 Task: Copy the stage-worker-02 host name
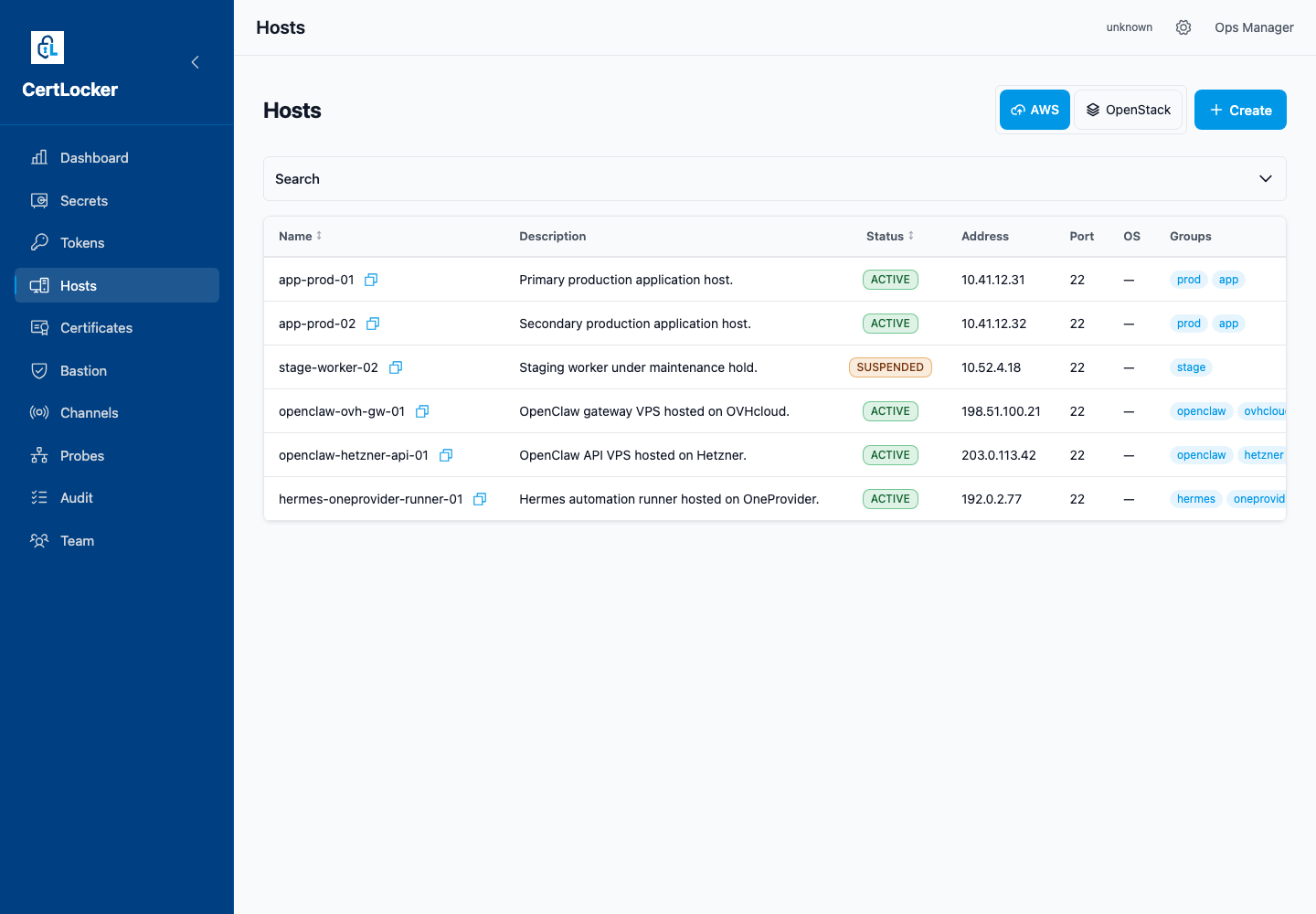pos(396,367)
